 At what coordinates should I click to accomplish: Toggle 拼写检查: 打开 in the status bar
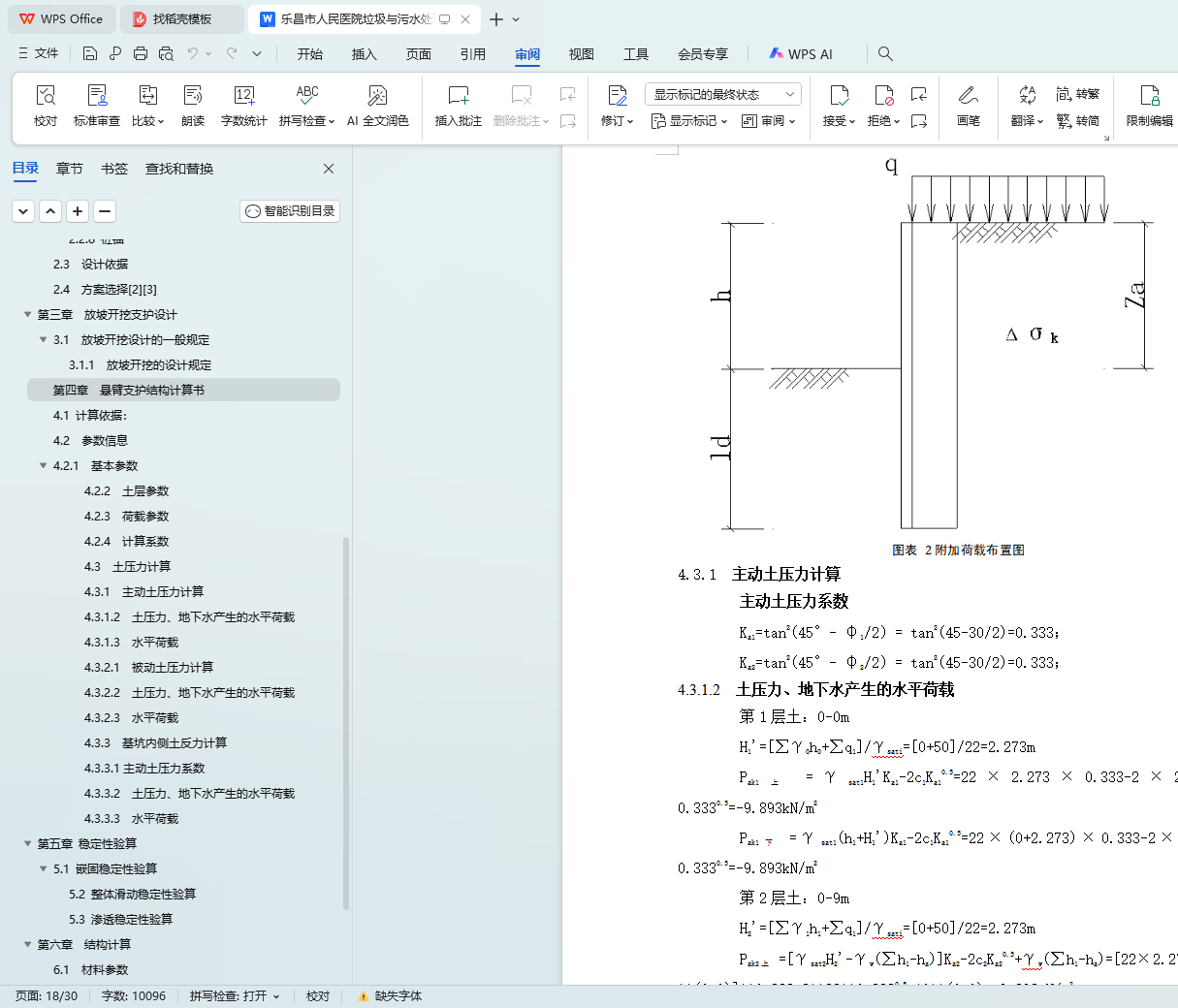[235, 996]
